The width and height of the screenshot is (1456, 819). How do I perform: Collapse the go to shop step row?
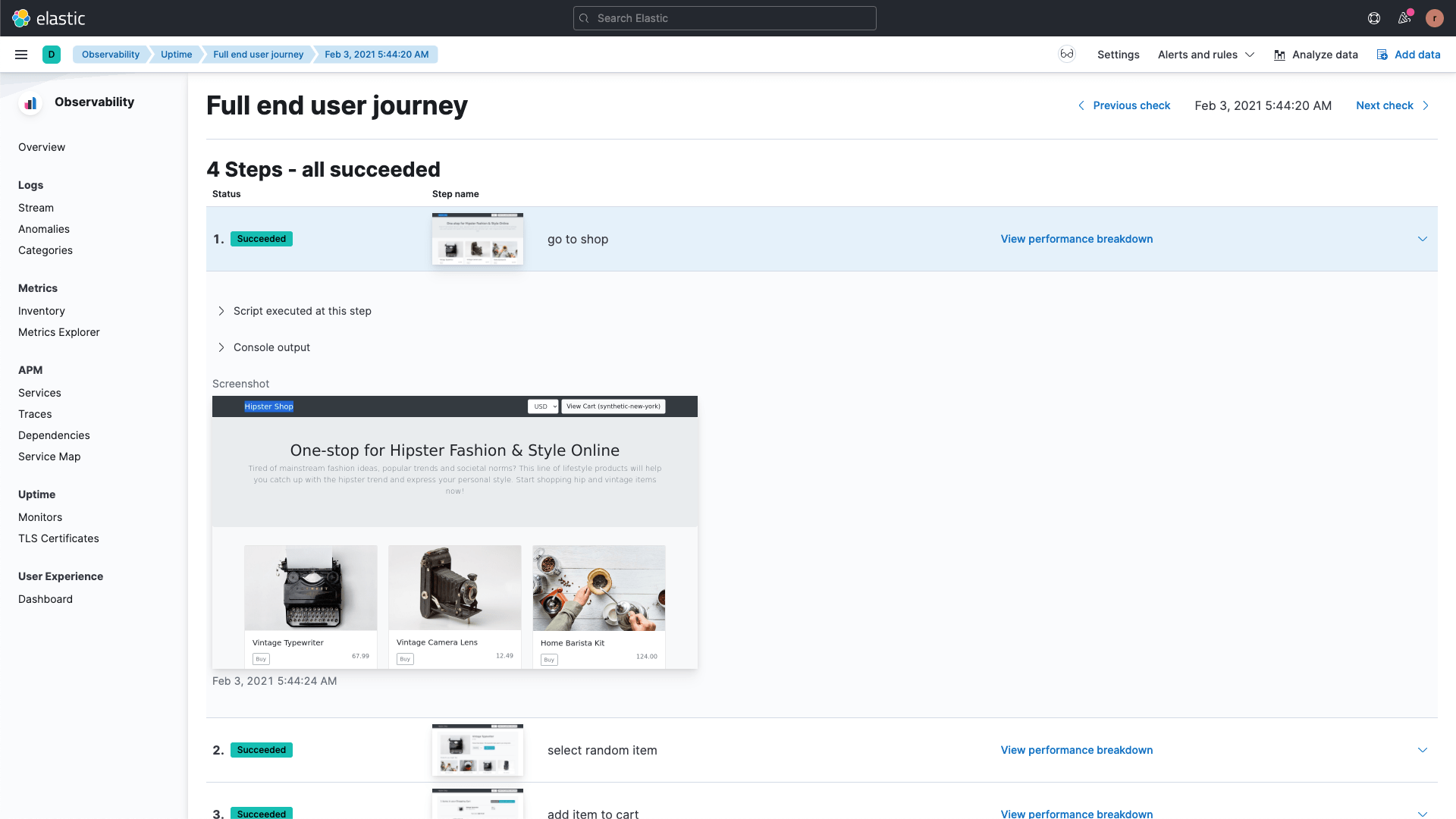pyautogui.click(x=1423, y=239)
